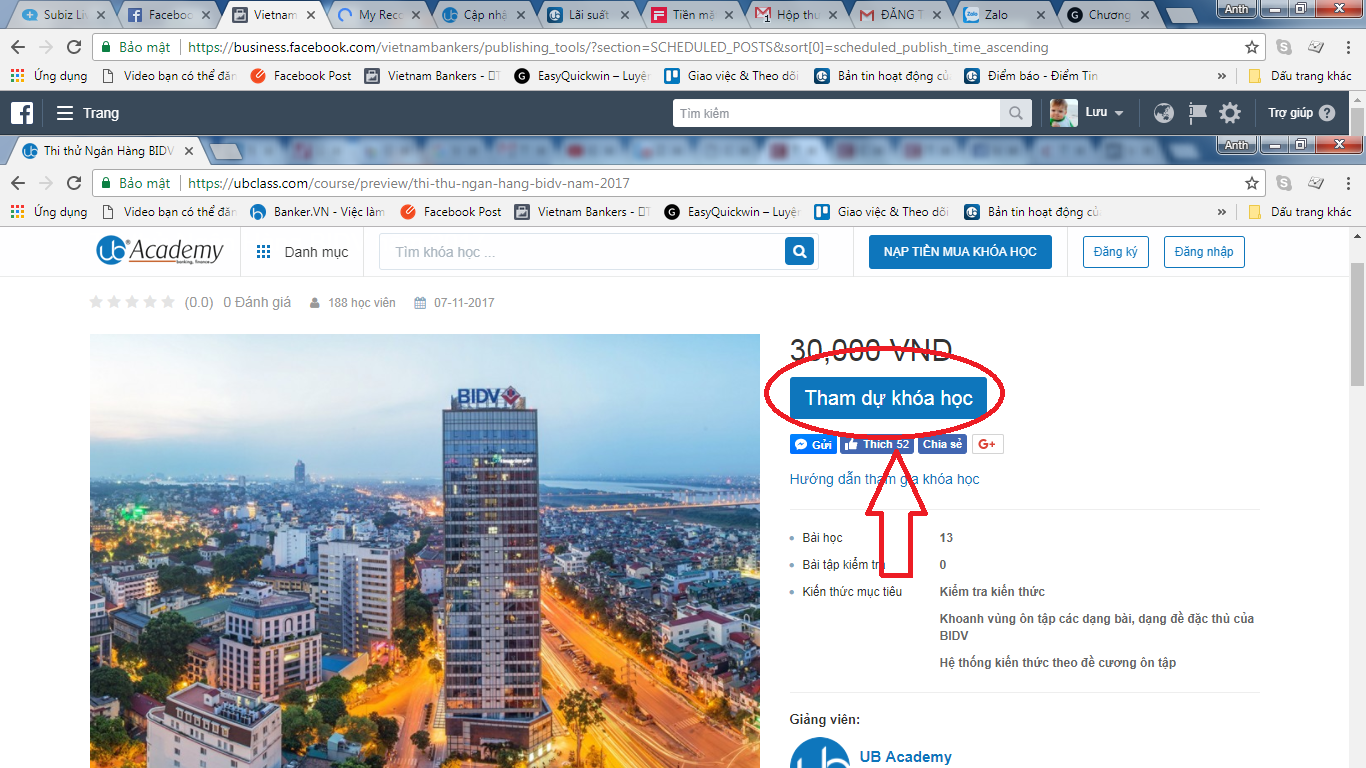Expand bookmarks overflow chevron in Facebook window
1366x768 pixels.
click(1221, 76)
